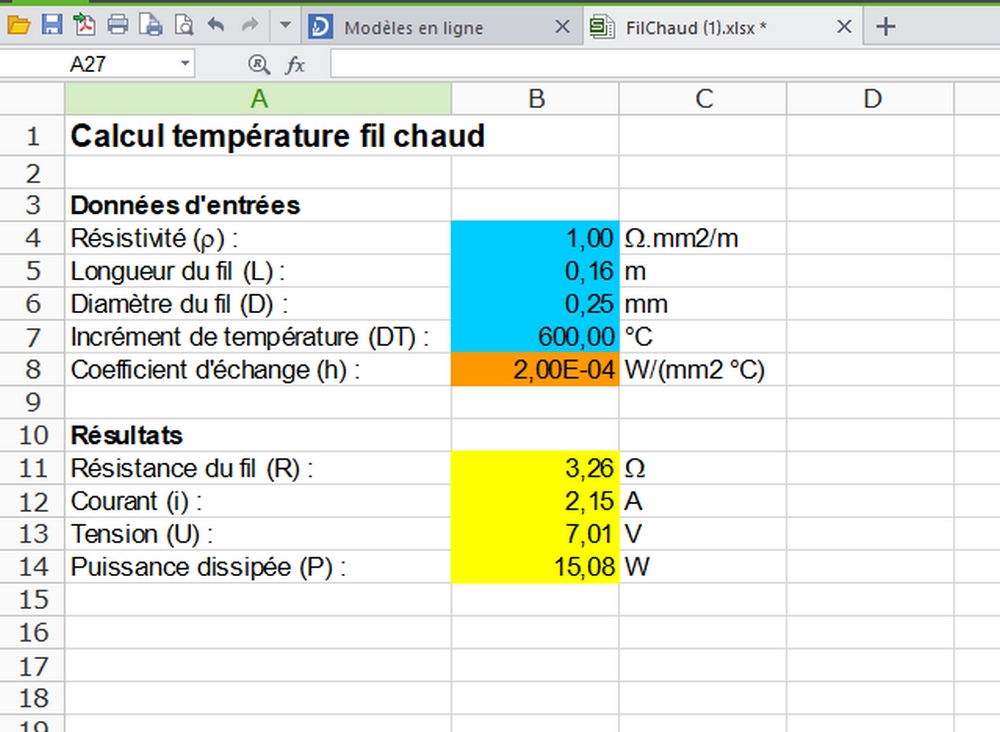Click inside the formula bar
Image resolution: width=1000 pixels, height=732 pixels.
665,64
